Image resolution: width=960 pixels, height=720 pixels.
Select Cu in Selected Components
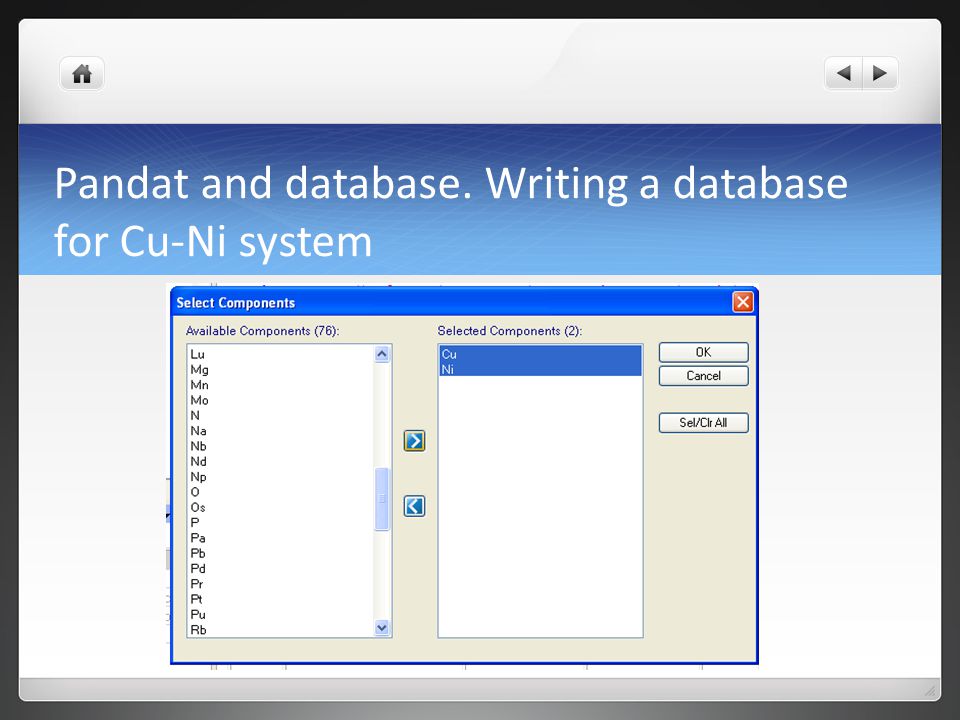(x=540, y=354)
